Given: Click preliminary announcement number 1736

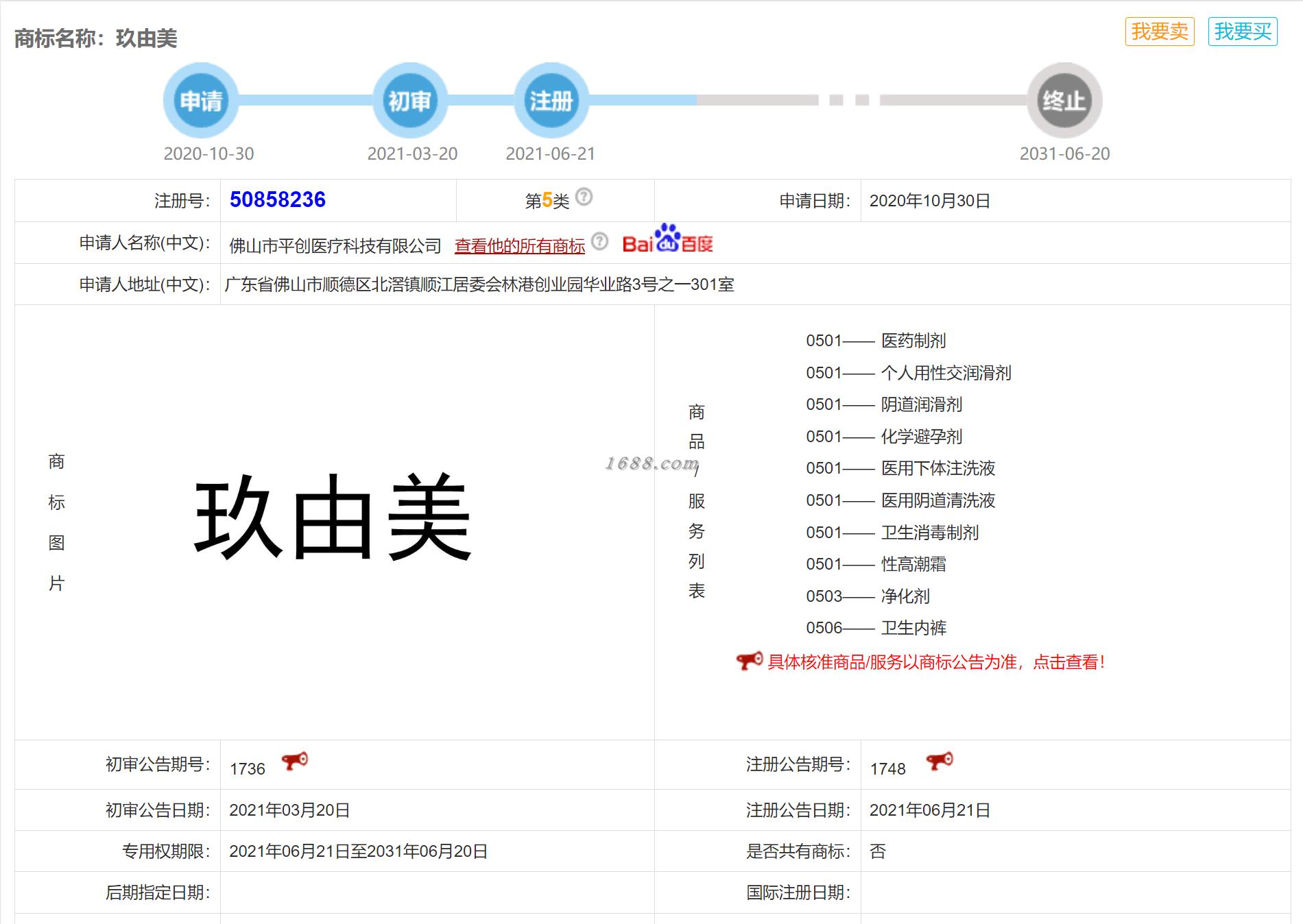Looking at the screenshot, I should click(x=248, y=769).
